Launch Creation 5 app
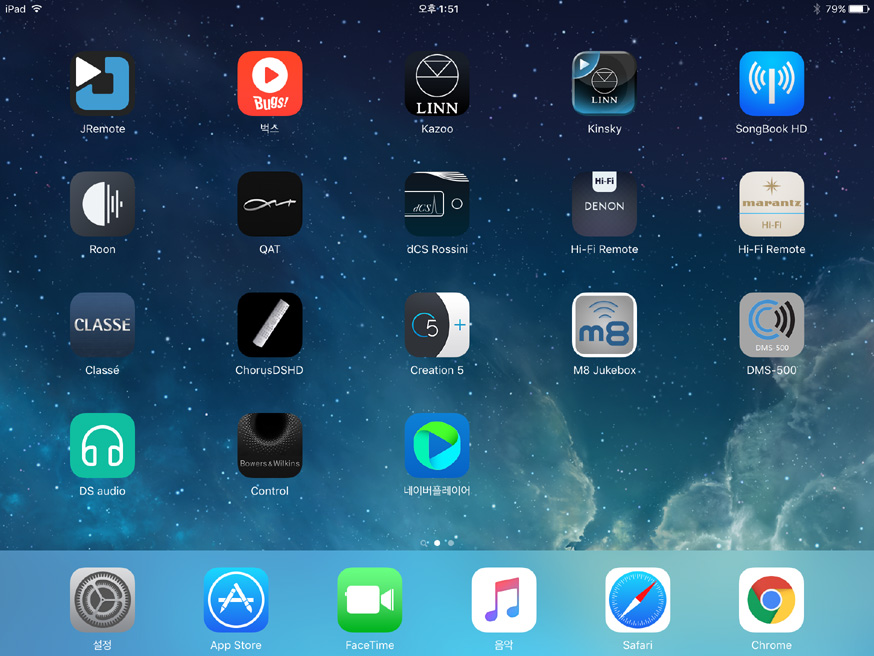874x656 pixels. point(437,324)
